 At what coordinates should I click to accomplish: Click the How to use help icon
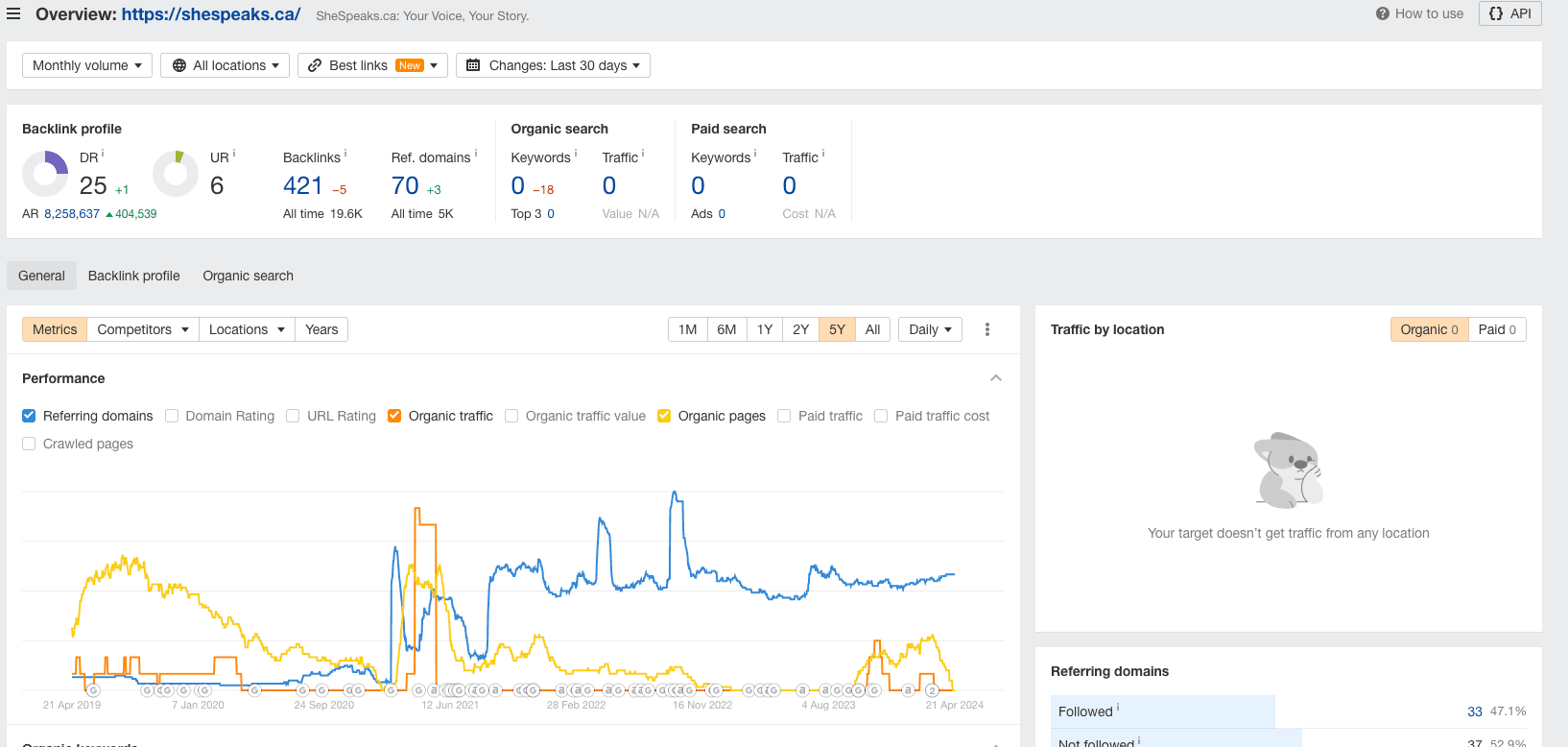(1382, 13)
